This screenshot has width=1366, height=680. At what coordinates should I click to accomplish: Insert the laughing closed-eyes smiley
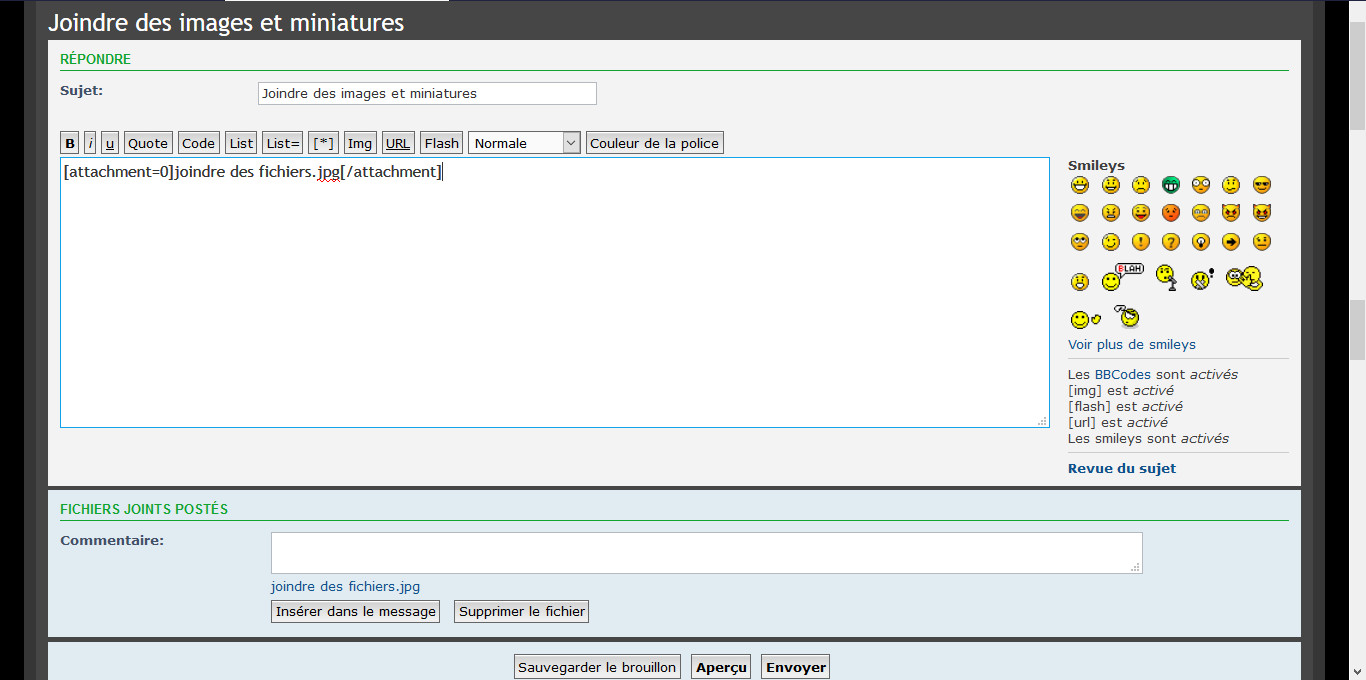pos(1080,213)
